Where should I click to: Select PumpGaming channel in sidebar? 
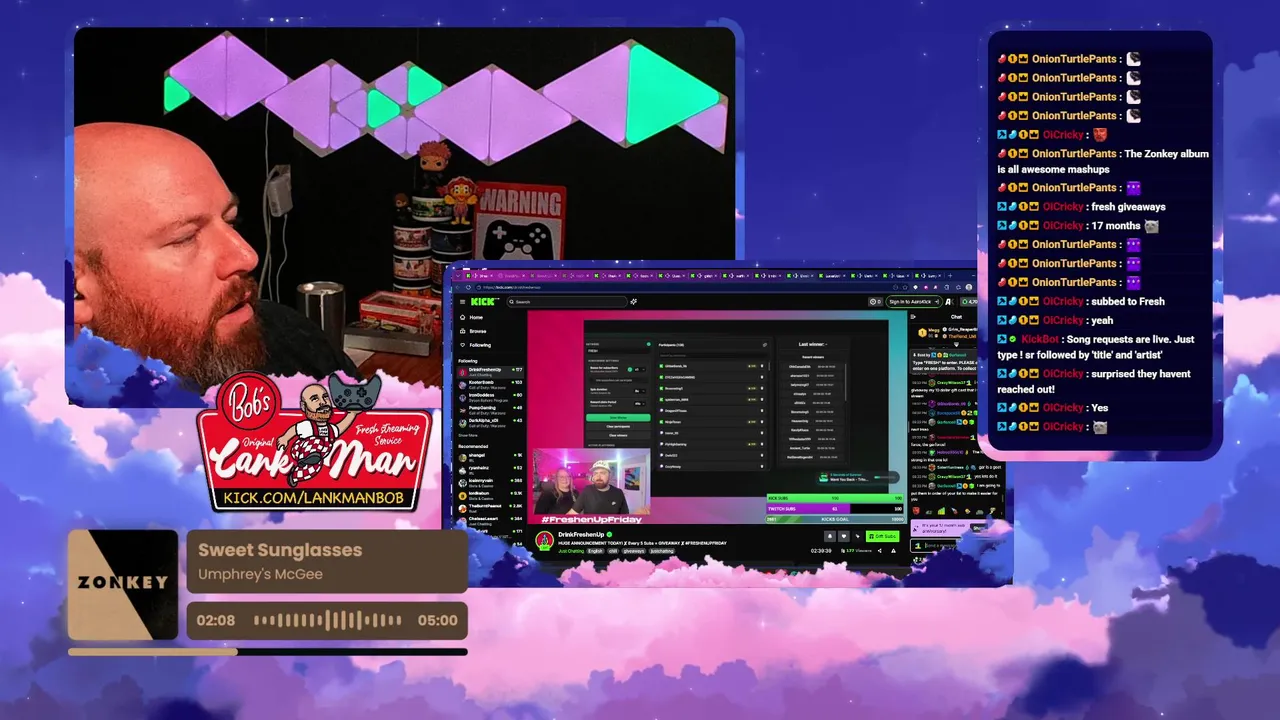point(490,410)
